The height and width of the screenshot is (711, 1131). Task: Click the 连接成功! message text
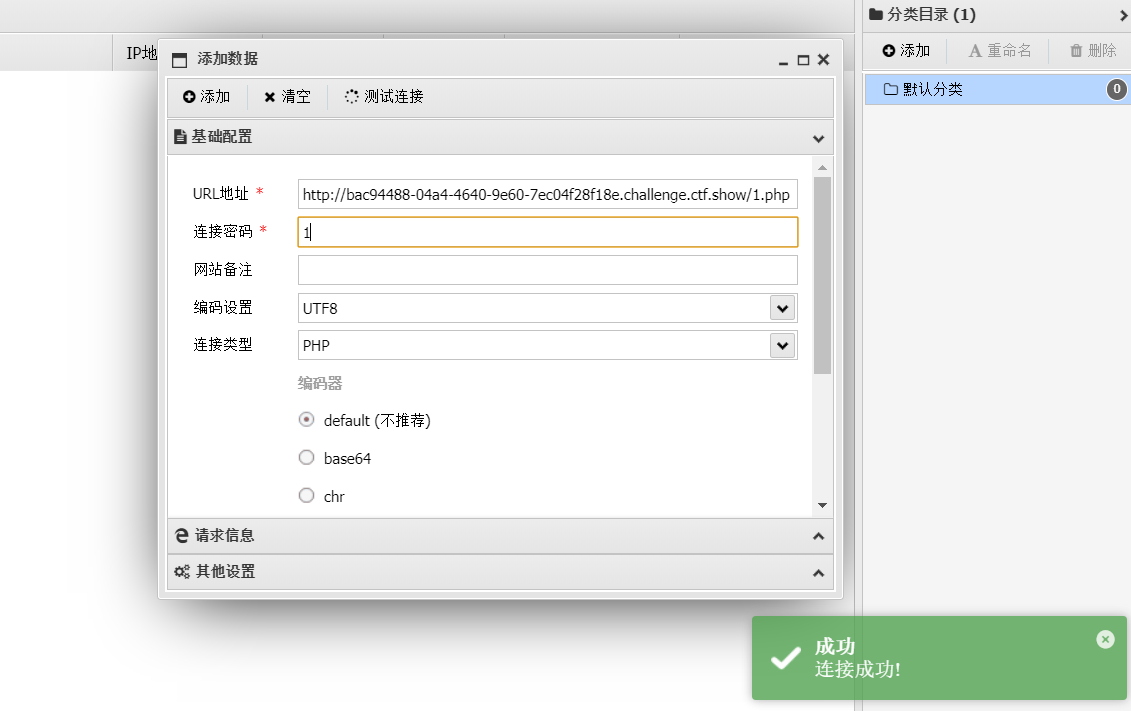[858, 670]
